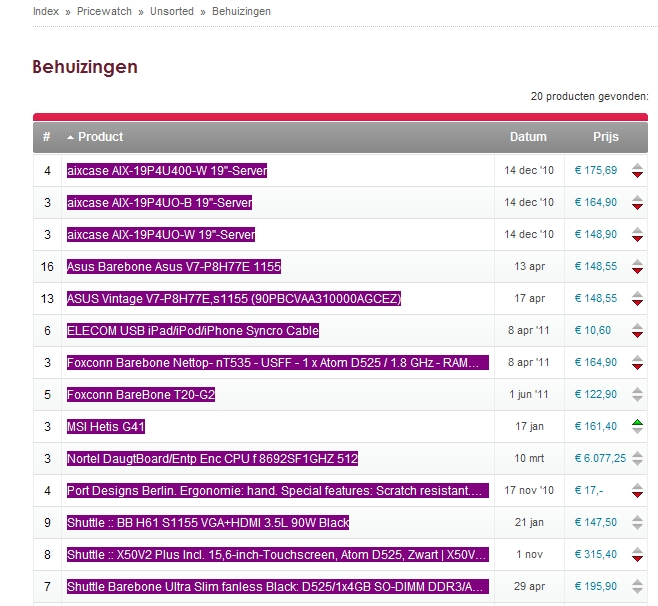Sort table by # column header
The height and width of the screenshot is (606, 658).
(x=47, y=137)
